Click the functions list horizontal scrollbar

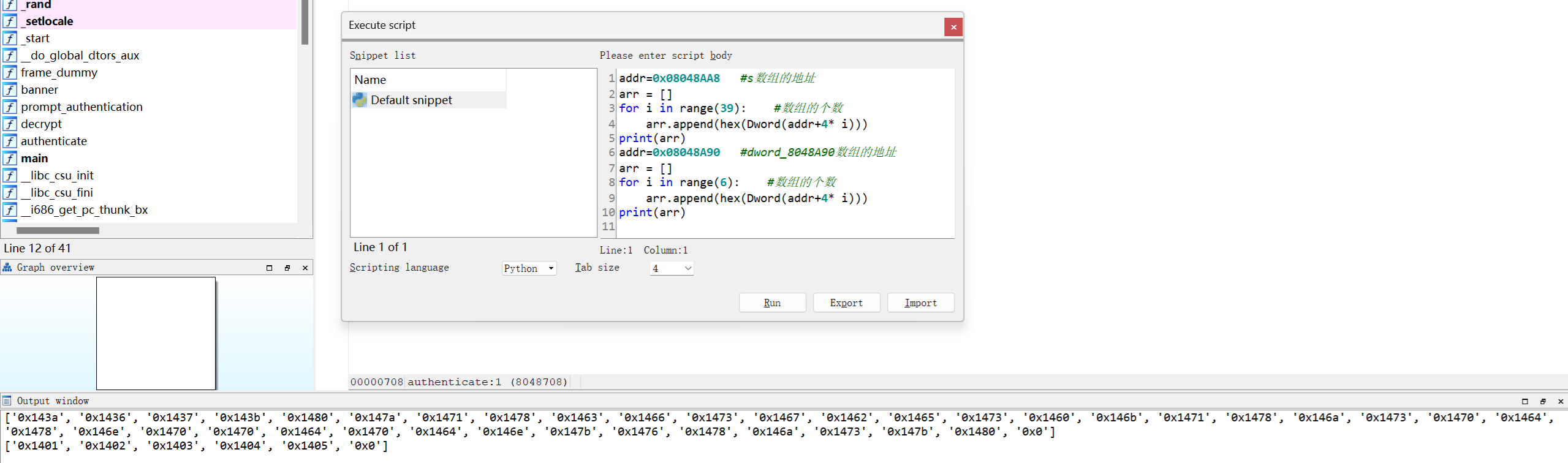pyautogui.click(x=58, y=231)
